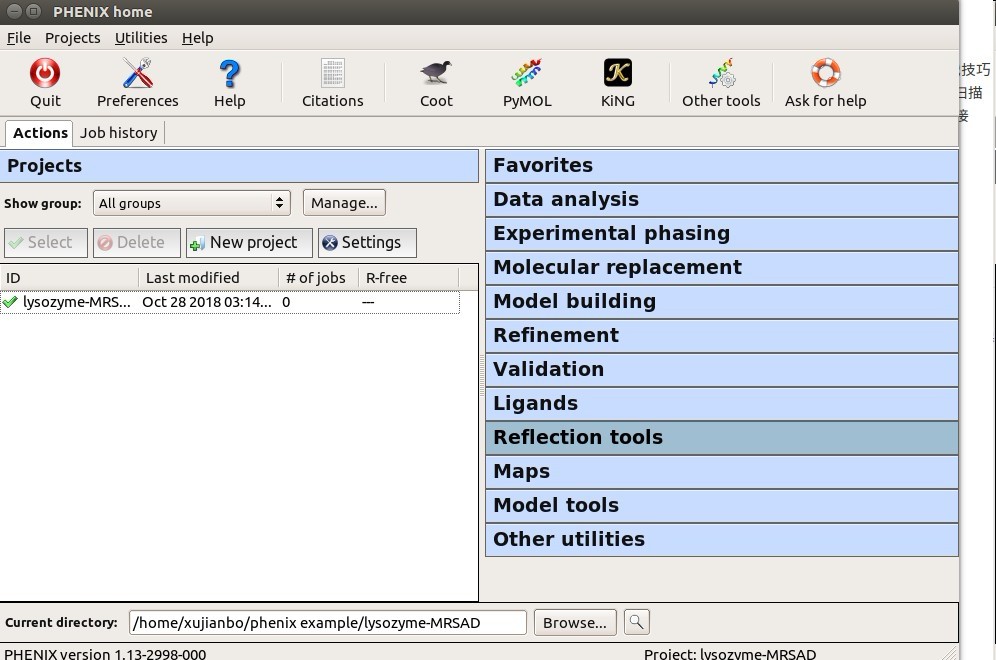Open the File menu
This screenshot has height=660, width=996.
tap(18, 38)
